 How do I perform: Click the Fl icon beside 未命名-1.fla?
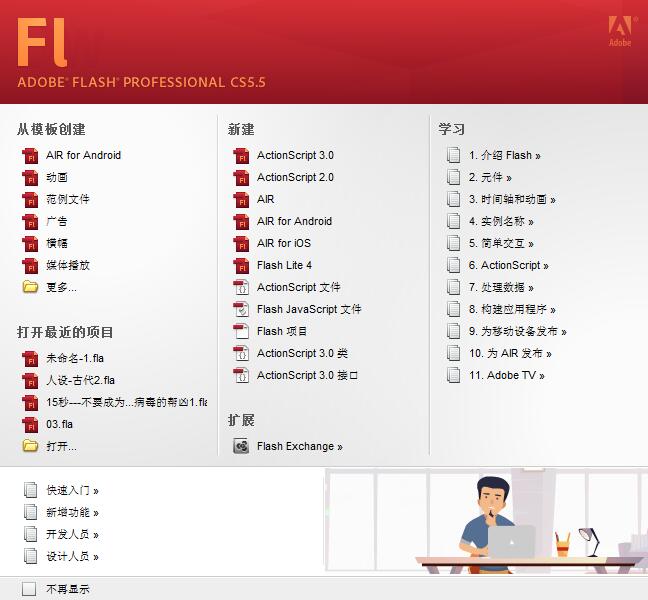click(30, 358)
